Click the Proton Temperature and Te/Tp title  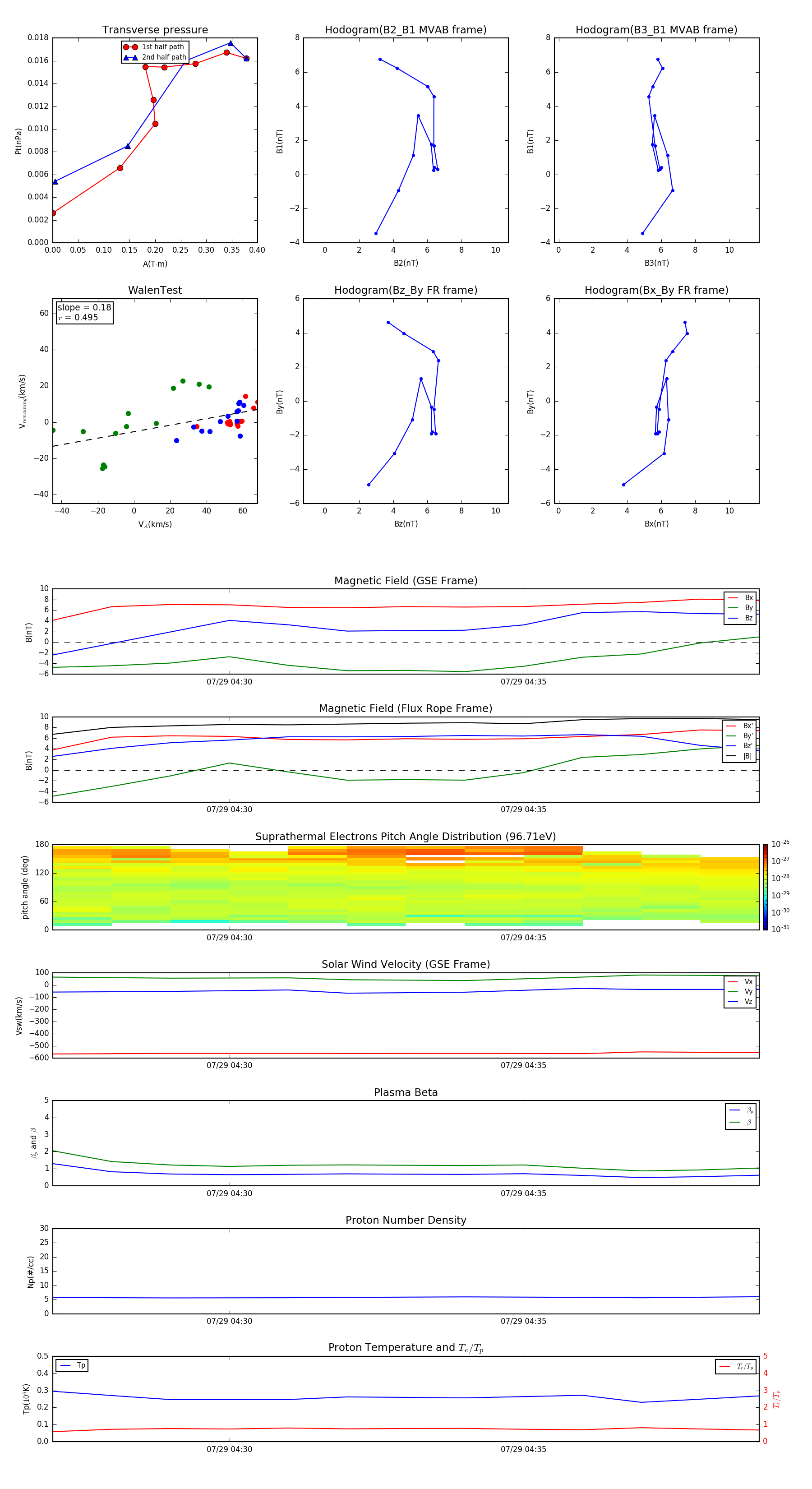point(406,1348)
